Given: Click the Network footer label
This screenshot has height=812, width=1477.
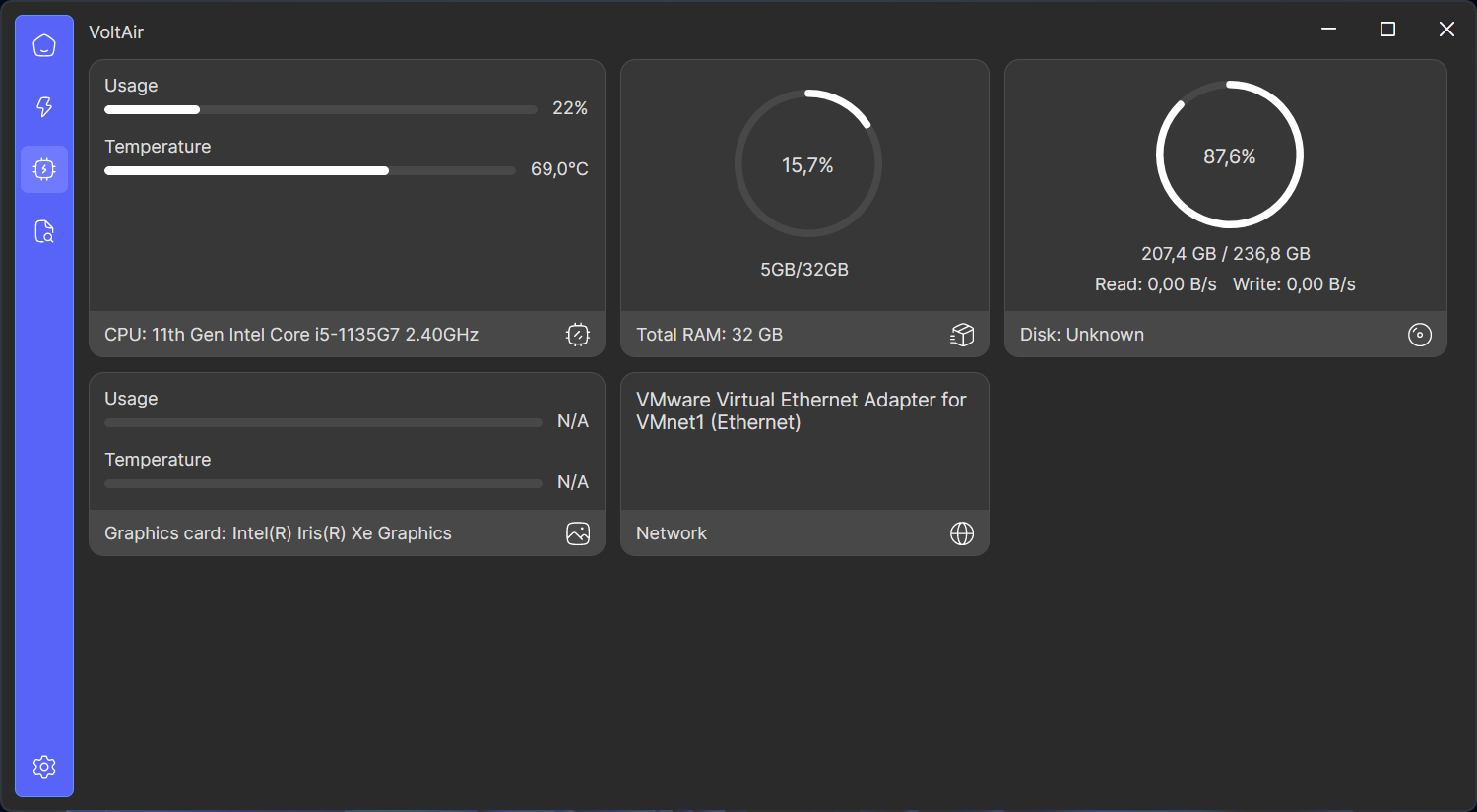Looking at the screenshot, I should coord(672,533).
